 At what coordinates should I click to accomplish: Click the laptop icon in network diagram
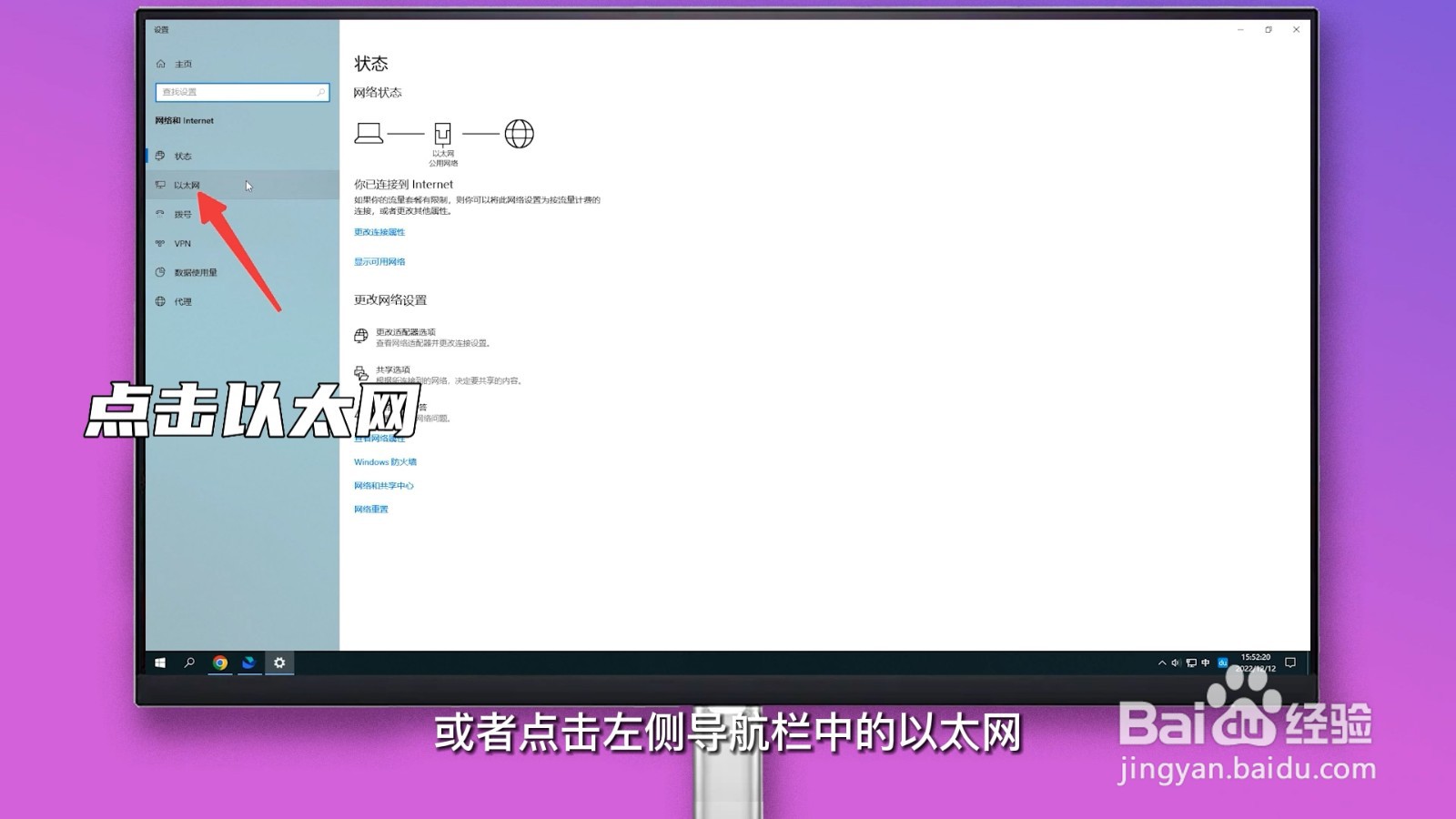[x=369, y=134]
